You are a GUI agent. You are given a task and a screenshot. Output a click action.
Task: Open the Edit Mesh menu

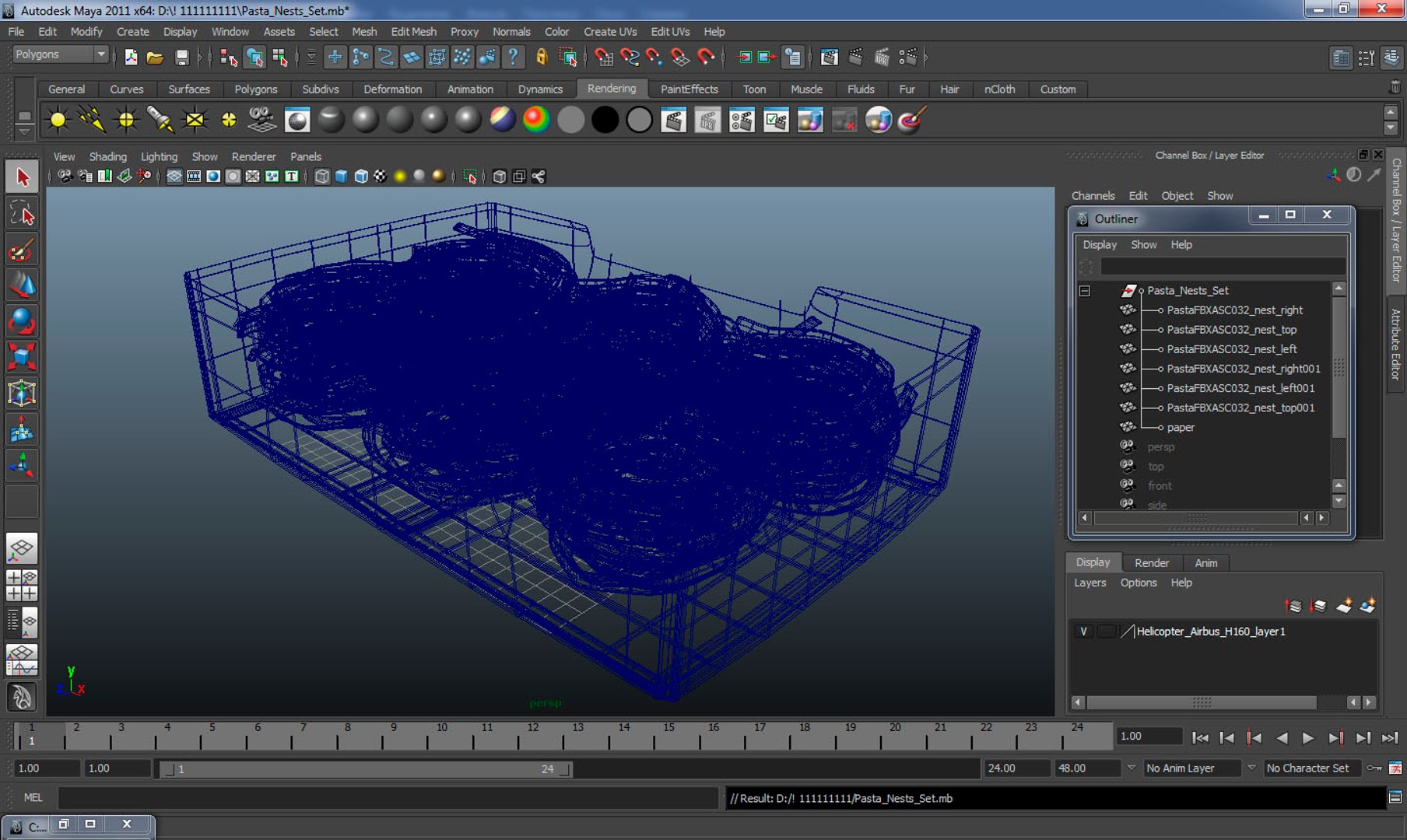[x=413, y=32]
